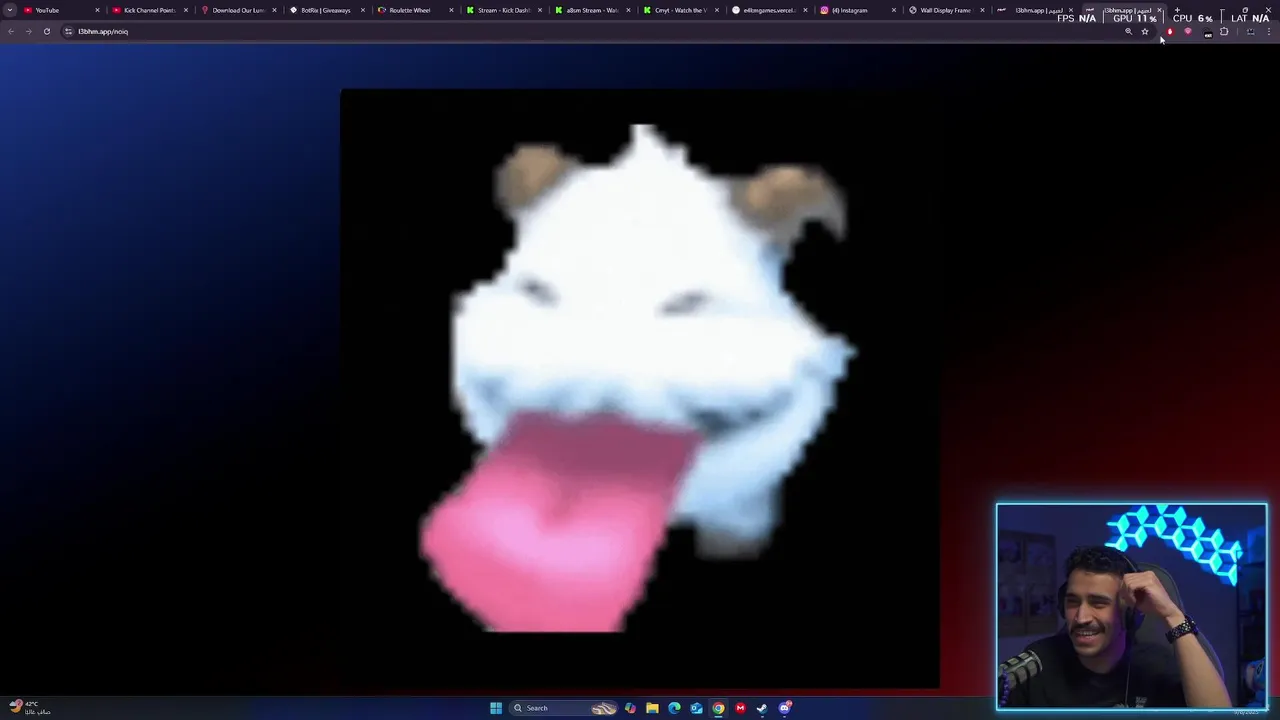Image resolution: width=1280 pixels, height=720 pixels.
Task: Open Steam from the taskbar
Action: tap(762, 708)
